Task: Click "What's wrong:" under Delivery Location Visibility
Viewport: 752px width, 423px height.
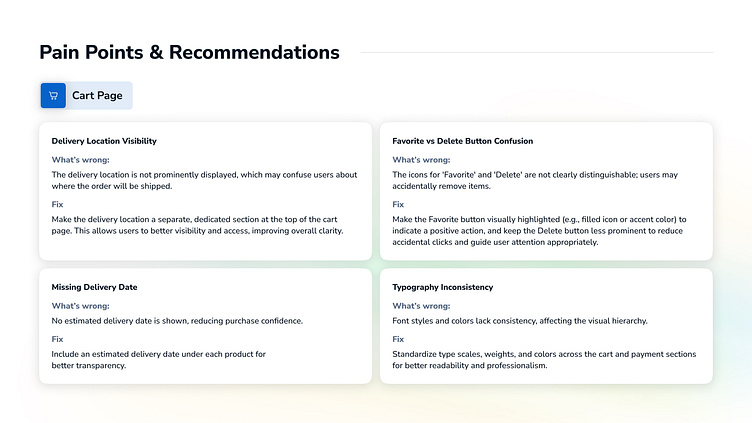Action: click(80, 160)
